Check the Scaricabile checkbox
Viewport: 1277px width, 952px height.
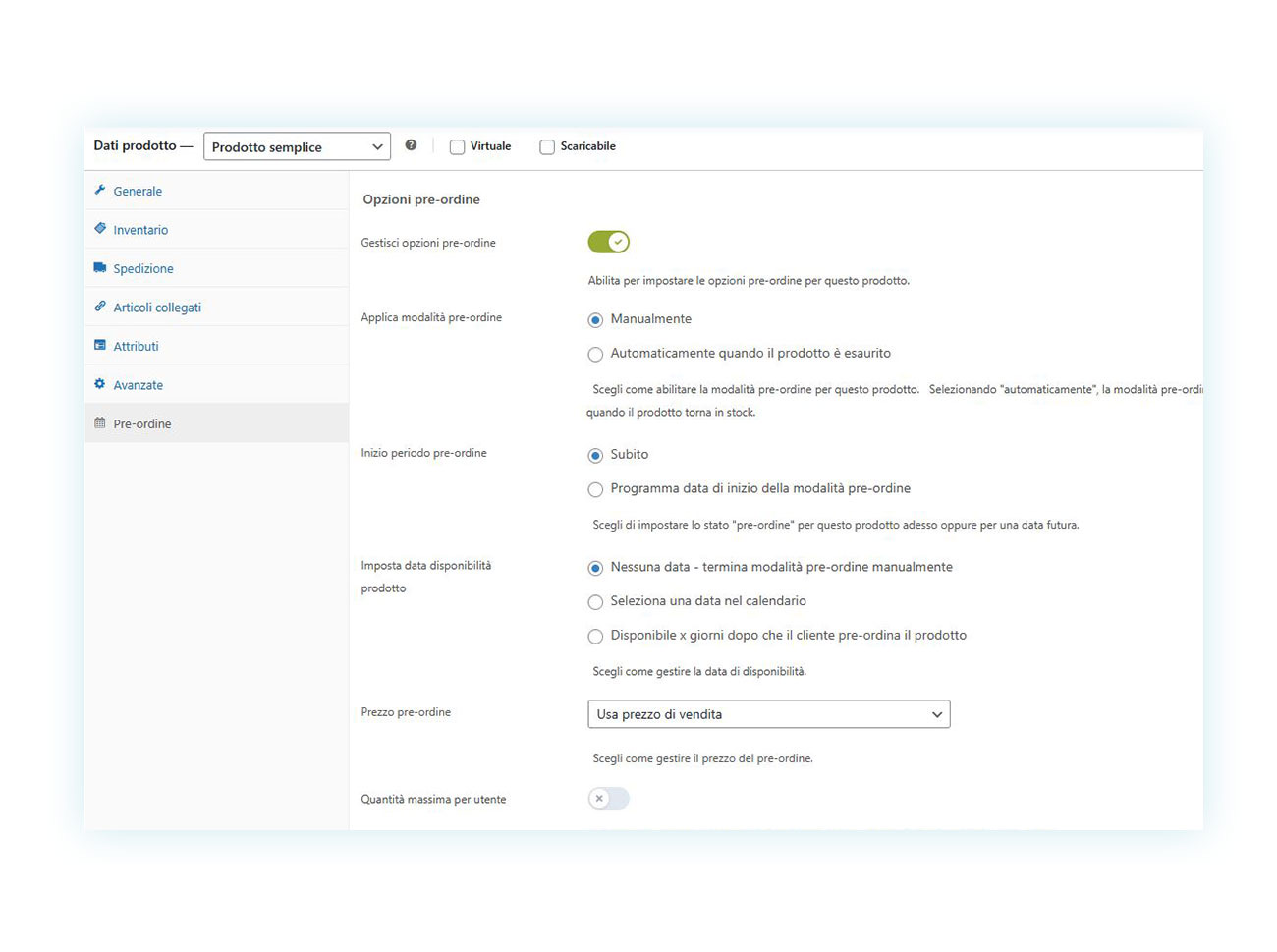(547, 145)
